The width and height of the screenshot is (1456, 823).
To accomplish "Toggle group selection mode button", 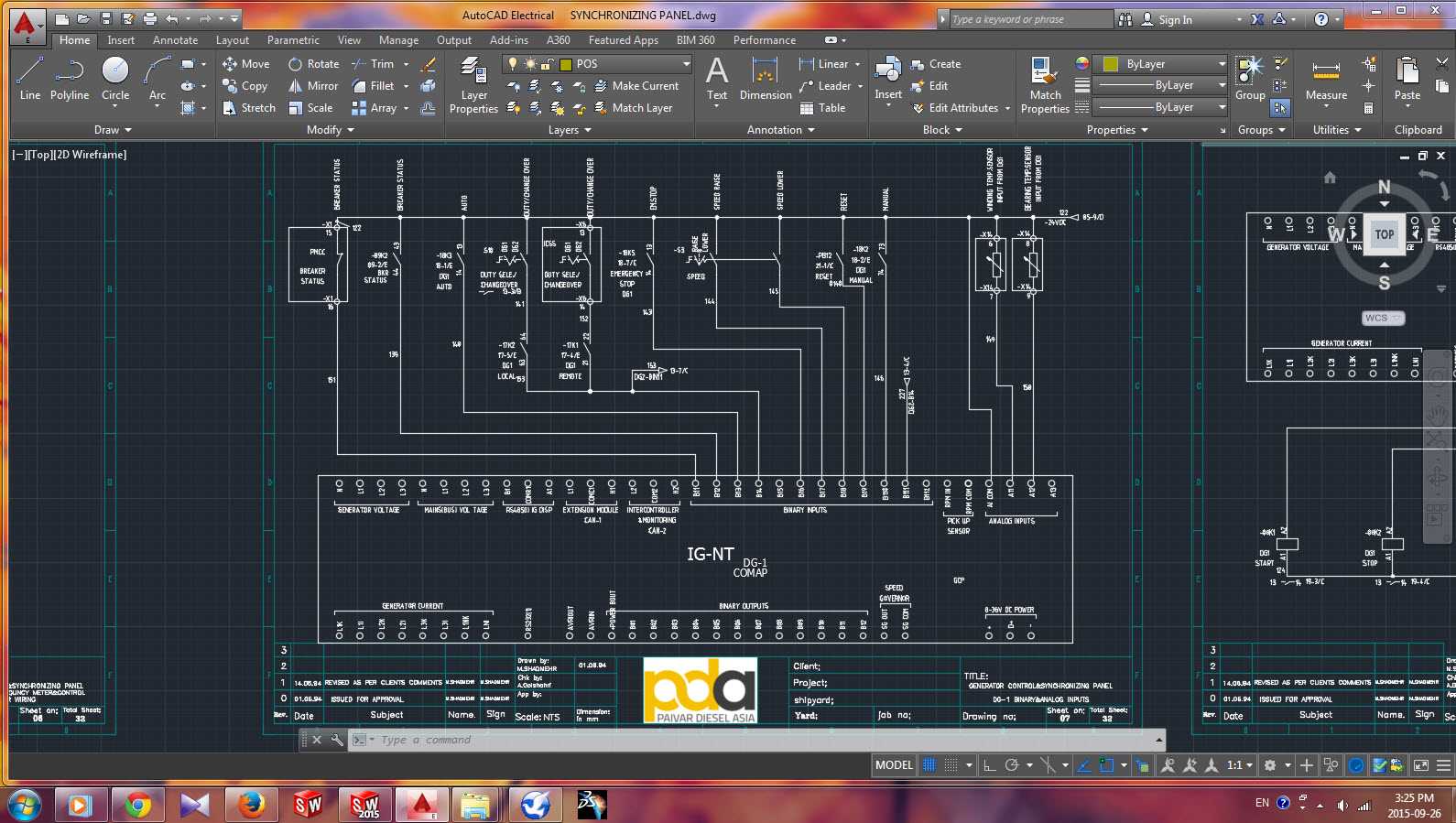I will (x=1280, y=108).
